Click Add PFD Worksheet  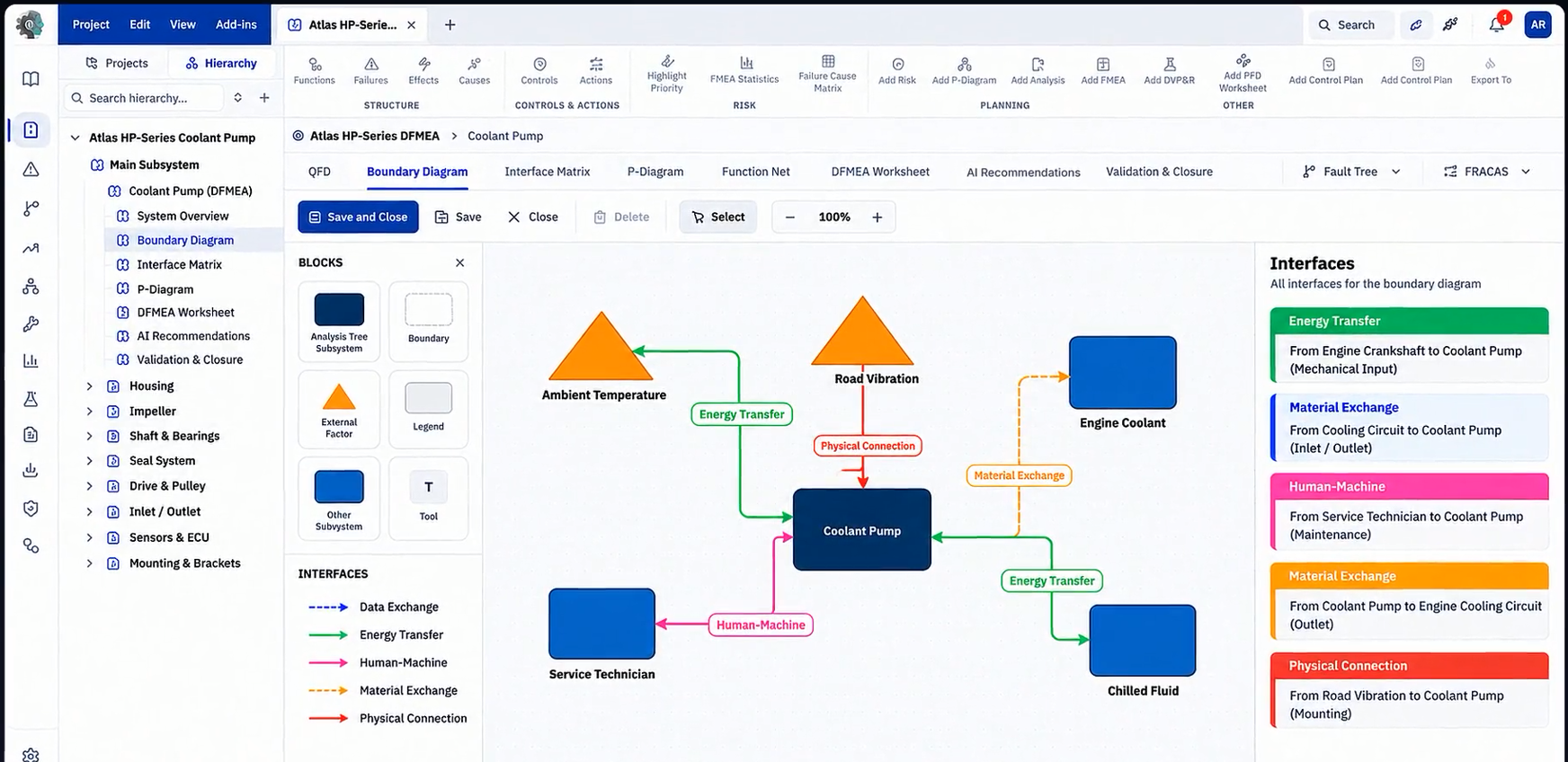pos(1243,73)
